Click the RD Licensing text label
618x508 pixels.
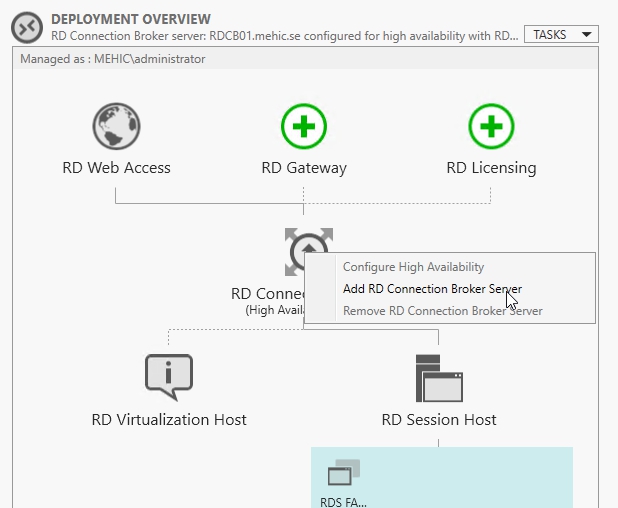[491, 168]
